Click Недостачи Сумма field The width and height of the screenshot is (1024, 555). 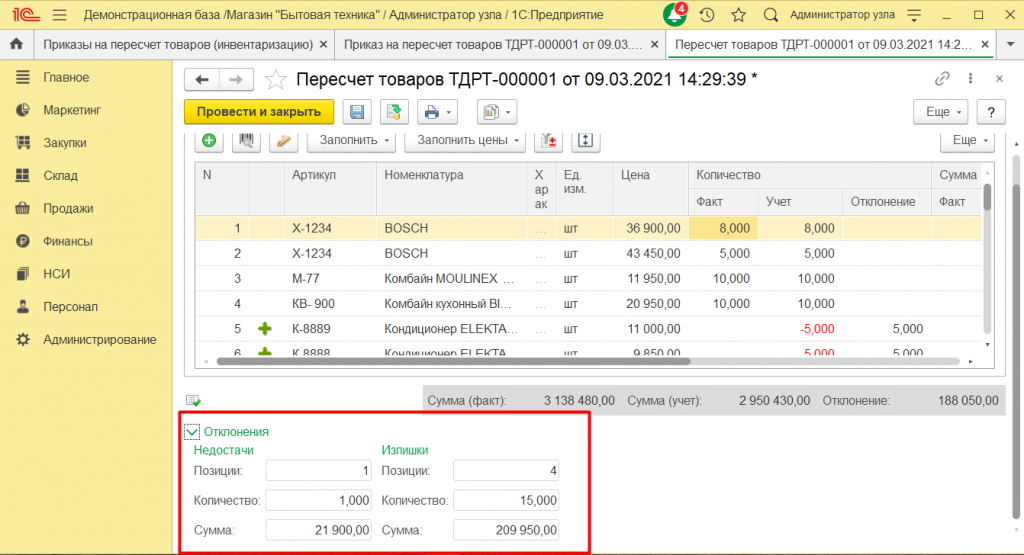(318, 530)
